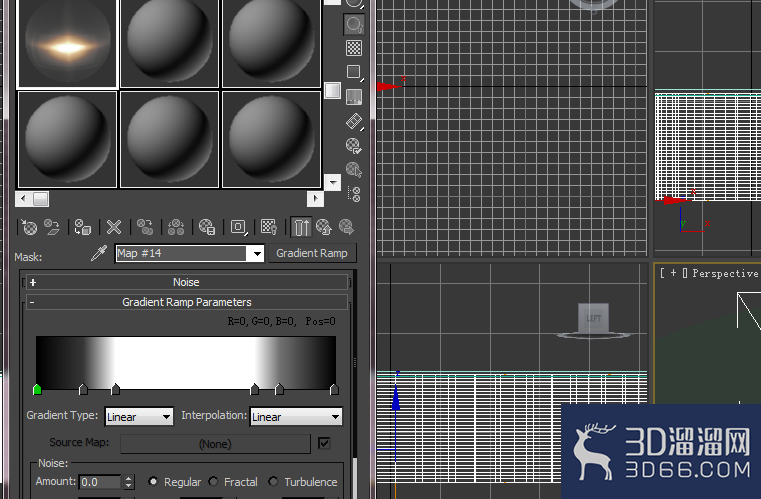The width and height of the screenshot is (761, 499).
Task: Click the Get Material icon
Action: (29, 227)
